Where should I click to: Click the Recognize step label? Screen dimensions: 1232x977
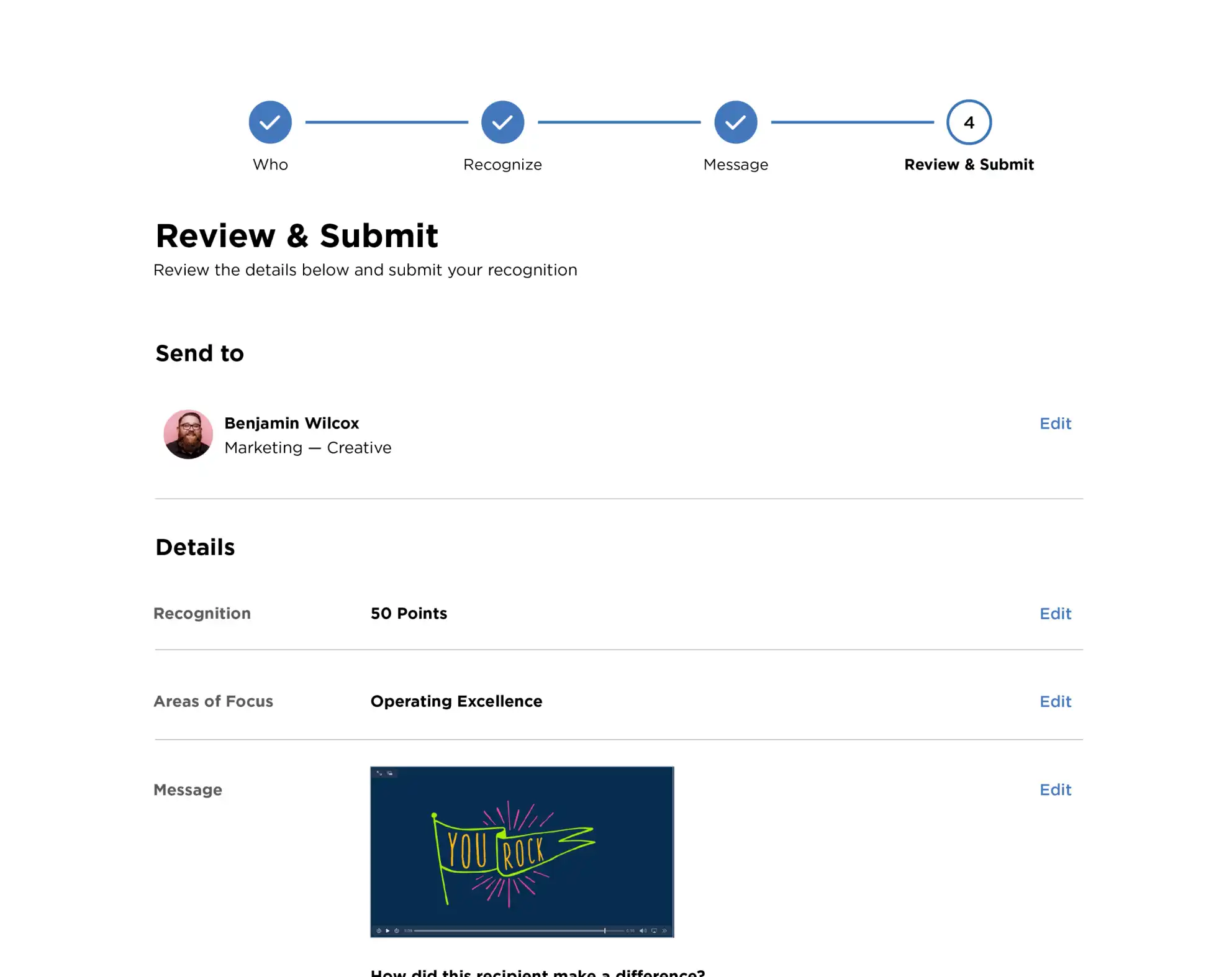click(x=503, y=165)
